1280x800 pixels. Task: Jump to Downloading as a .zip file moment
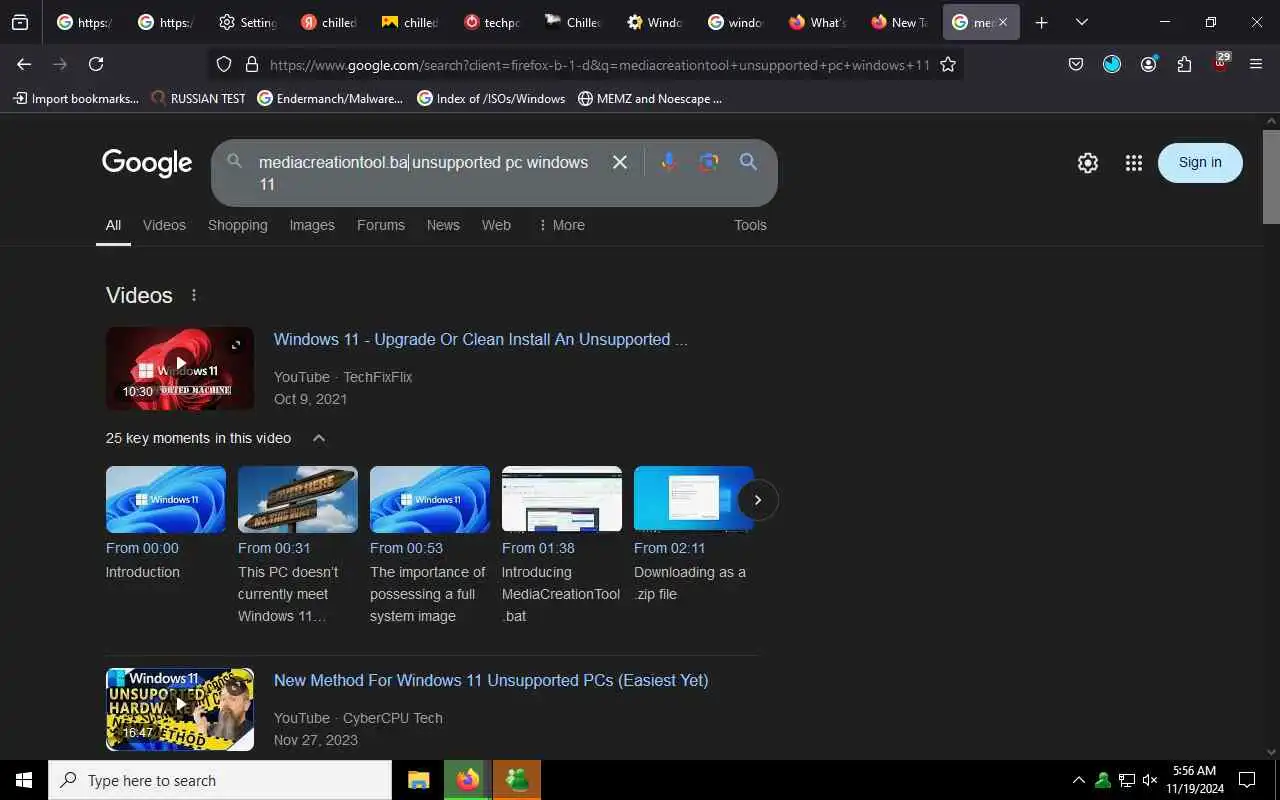[694, 500]
